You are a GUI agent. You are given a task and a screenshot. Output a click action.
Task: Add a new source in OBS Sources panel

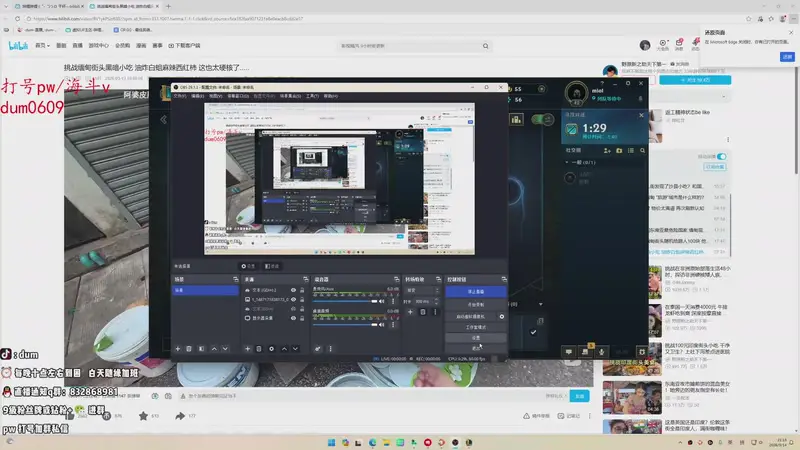[247, 349]
